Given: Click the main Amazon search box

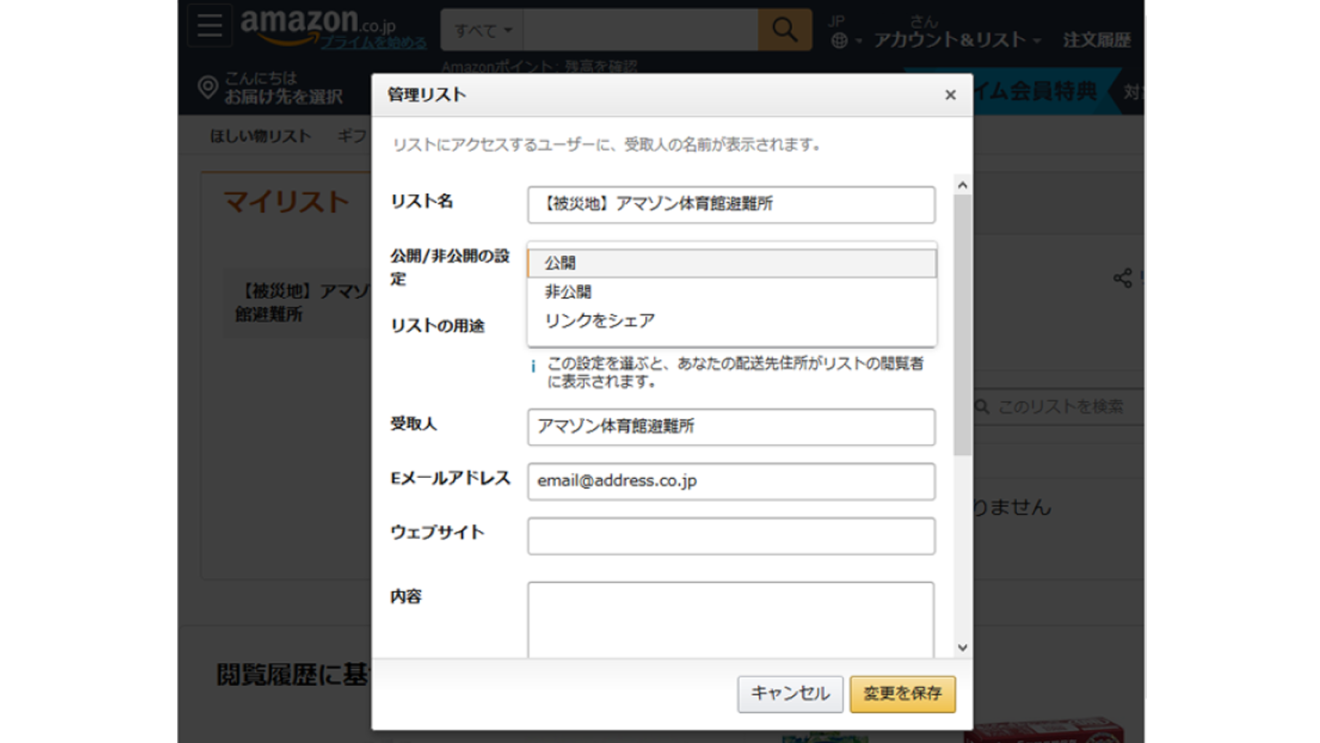Looking at the screenshot, I should pyautogui.click(x=640, y=31).
